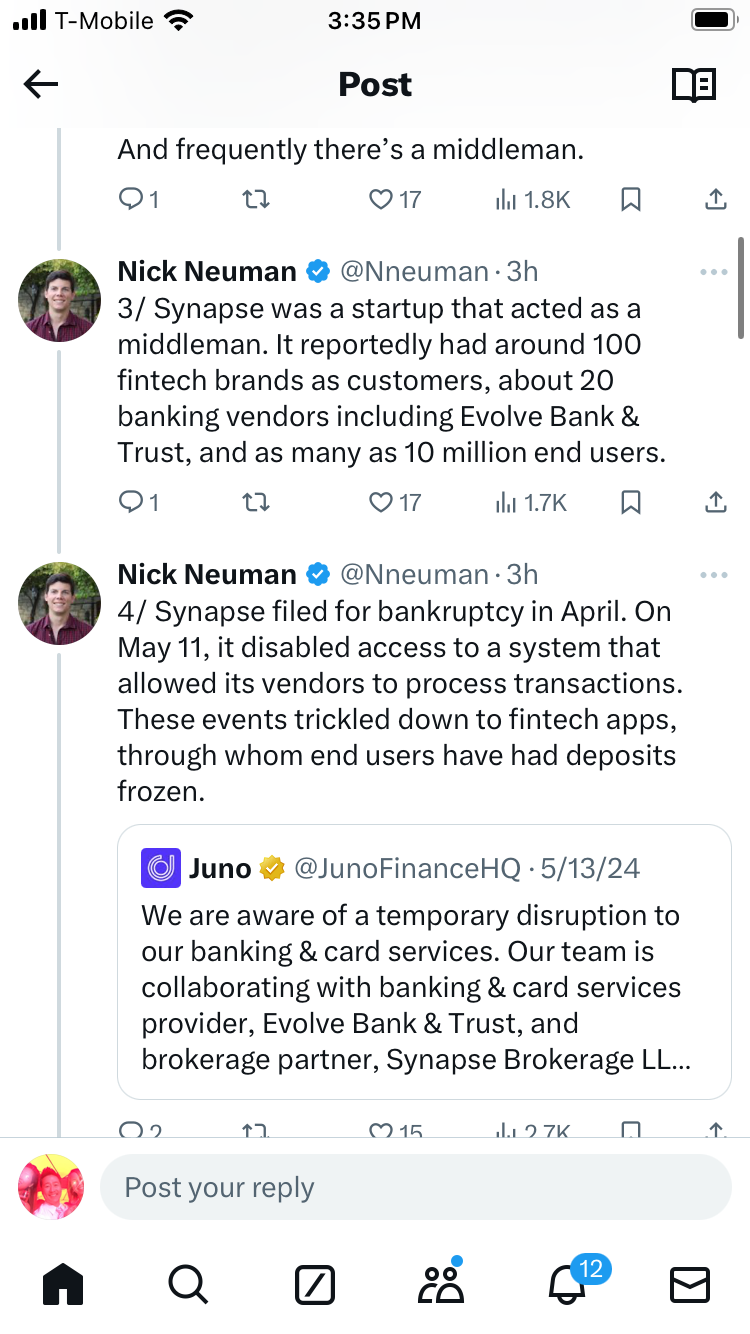This screenshot has height=1334, width=750.
Task: Open more options for 3/ post
Action: pyautogui.click(x=714, y=272)
